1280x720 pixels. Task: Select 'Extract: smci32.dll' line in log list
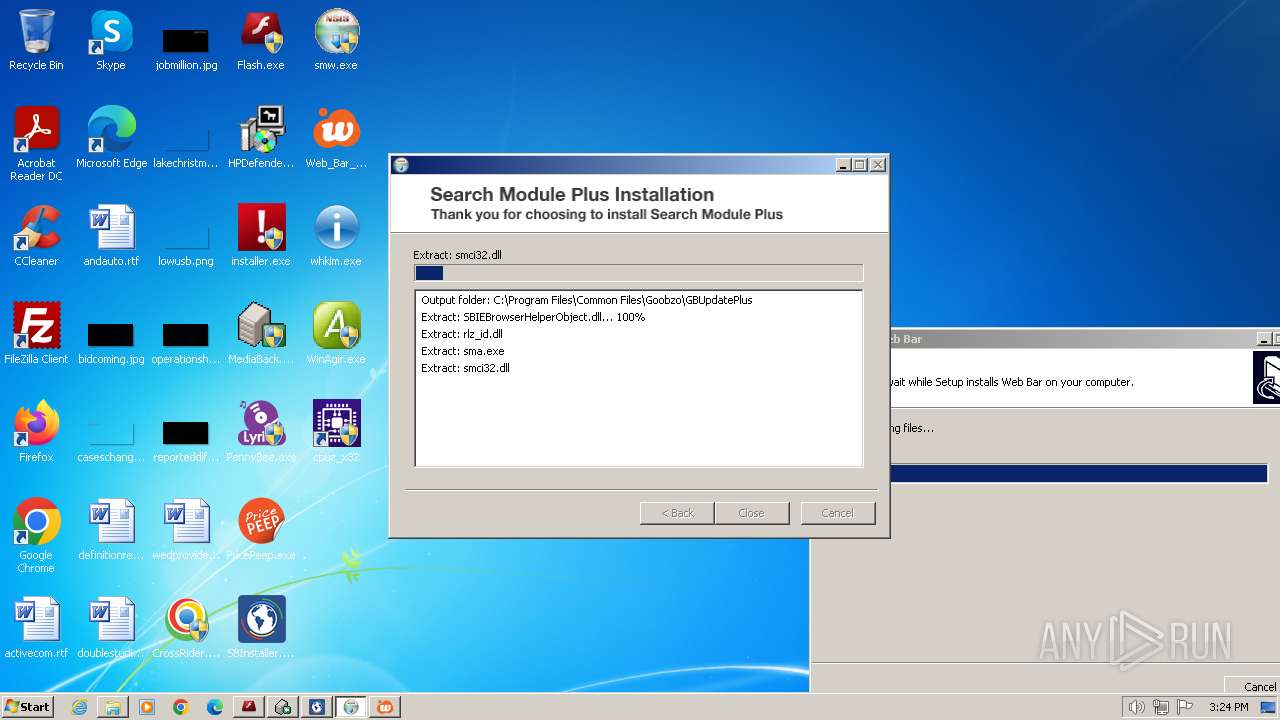coord(465,368)
